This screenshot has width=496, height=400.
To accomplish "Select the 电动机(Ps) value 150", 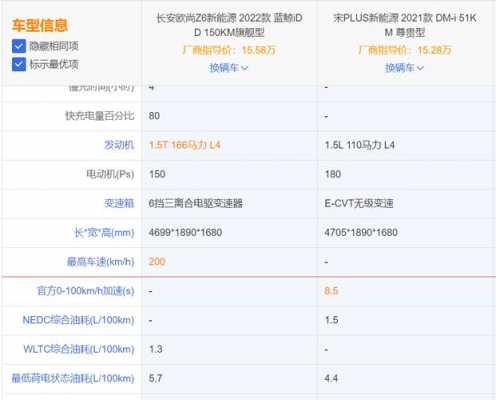I will pos(157,174).
